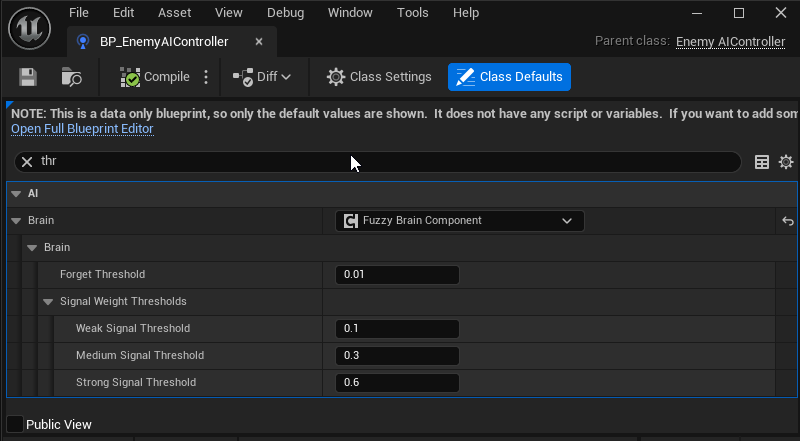Collapse the top-level Brain property row

click(16, 221)
